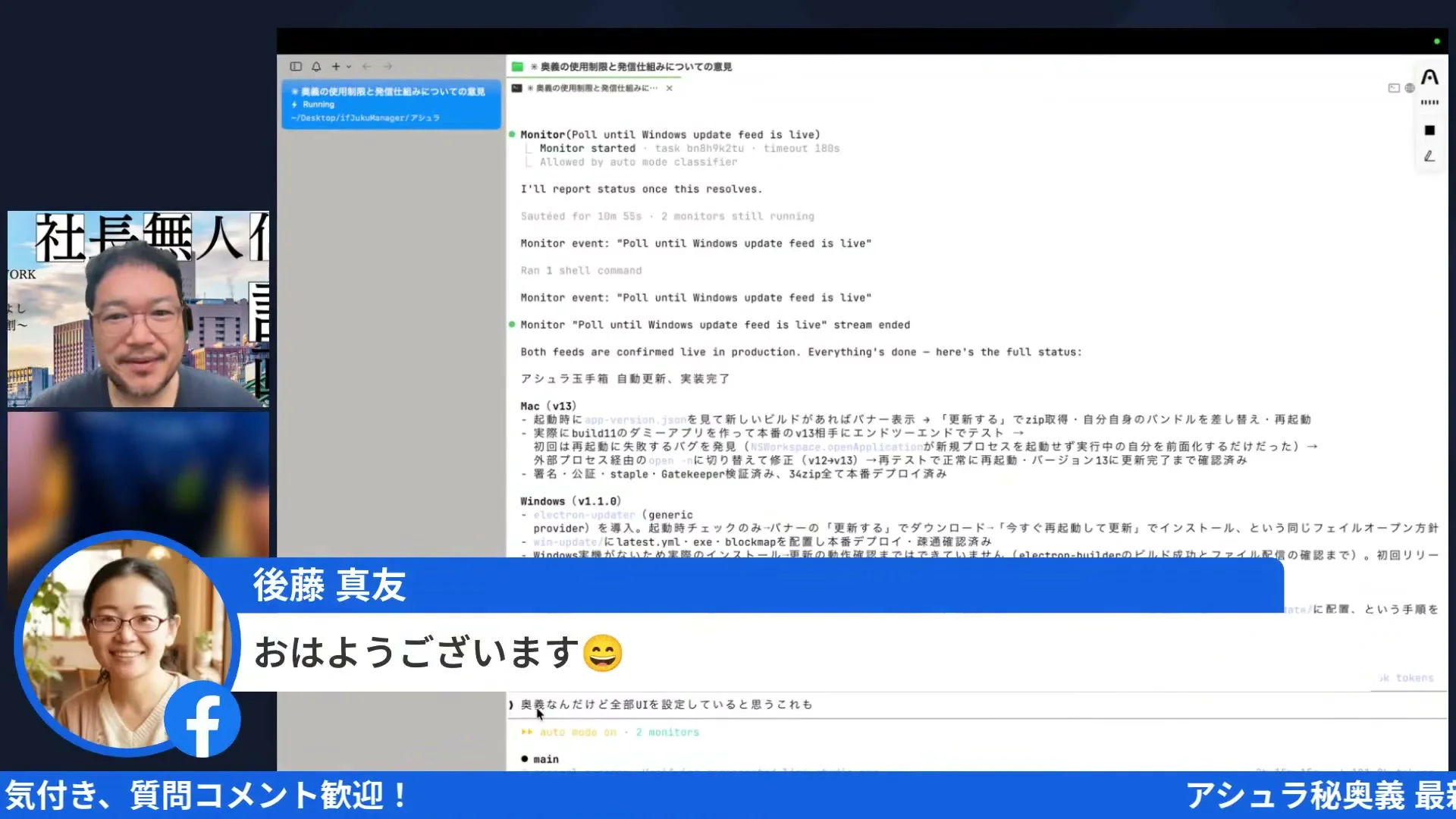1456x819 pixels.
Task: Toggle 'auto mode on' indicator
Action: click(x=578, y=733)
